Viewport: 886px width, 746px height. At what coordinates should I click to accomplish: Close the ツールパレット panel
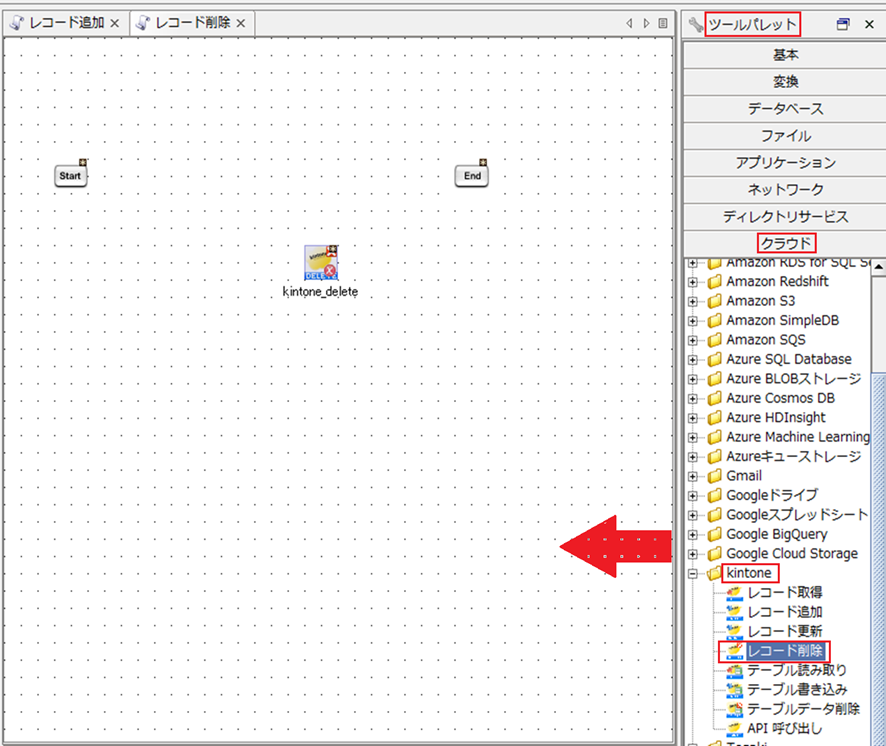(869, 24)
